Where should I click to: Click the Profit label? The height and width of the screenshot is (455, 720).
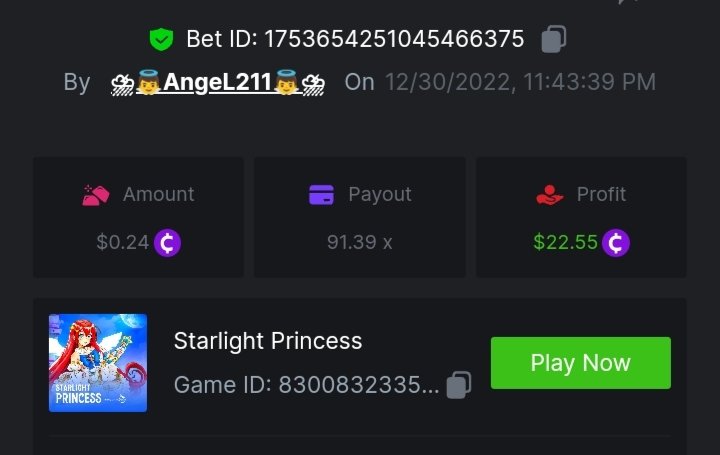click(x=601, y=194)
